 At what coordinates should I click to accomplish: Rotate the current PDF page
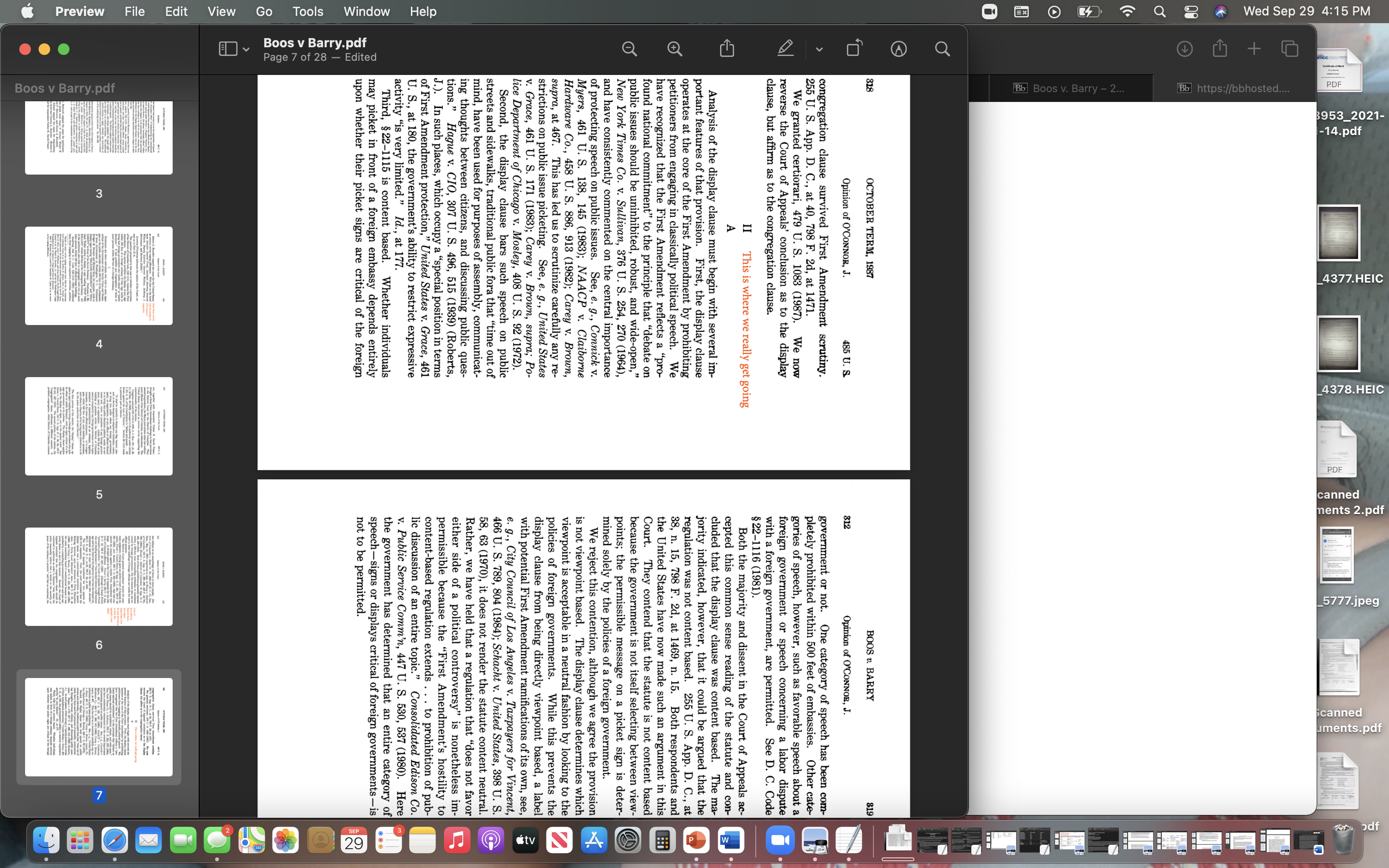click(x=855, y=49)
